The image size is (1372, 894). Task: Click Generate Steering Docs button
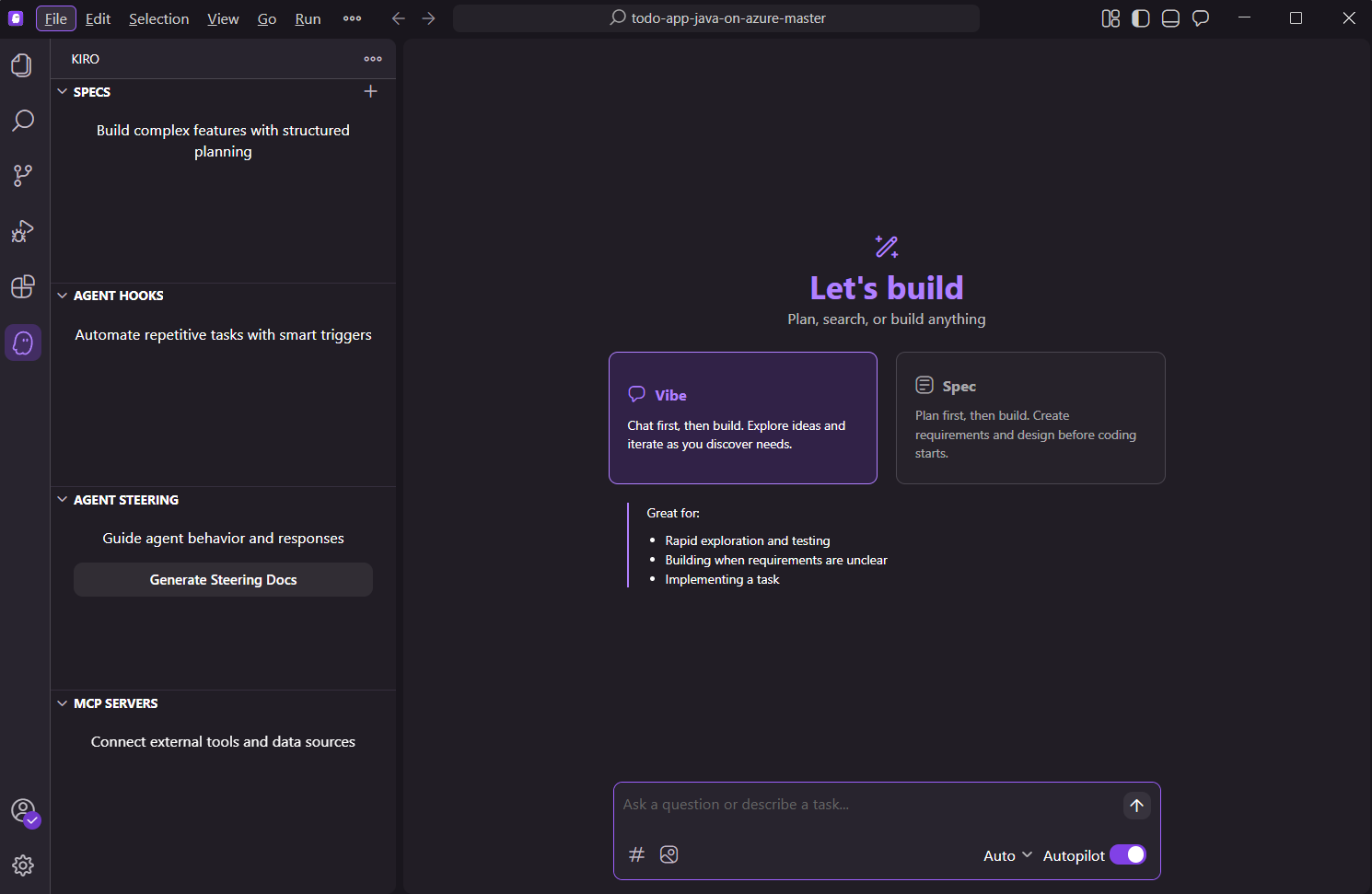point(223,580)
